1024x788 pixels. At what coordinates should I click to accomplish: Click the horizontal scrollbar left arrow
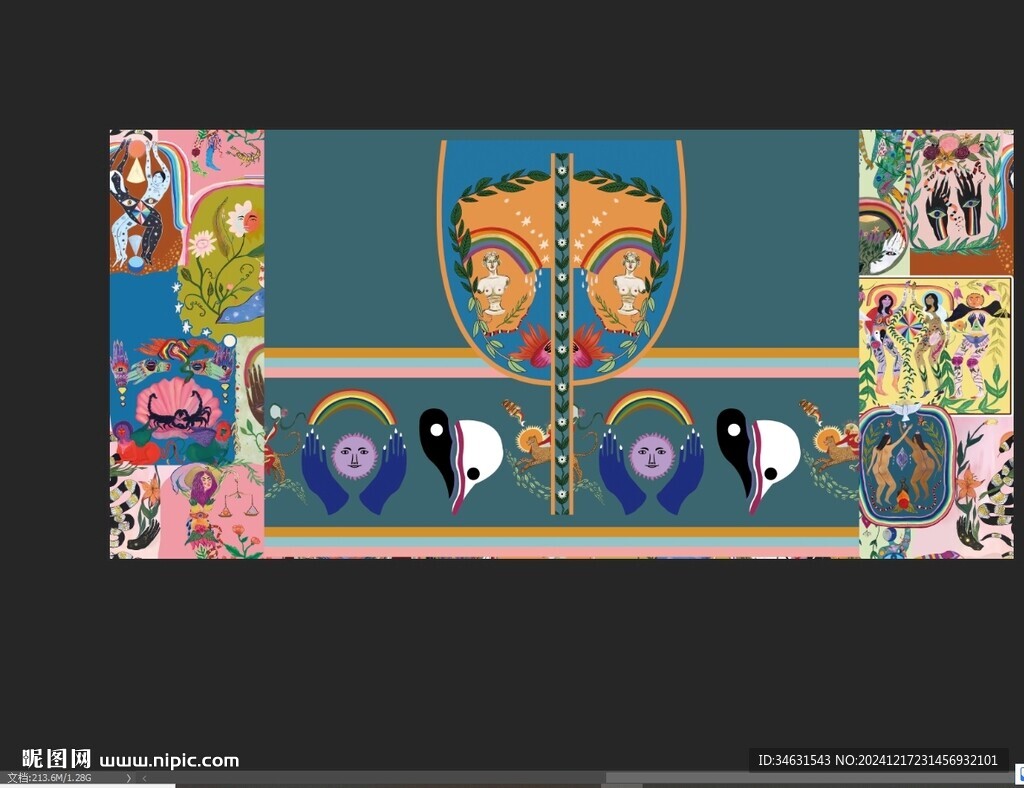(144, 778)
